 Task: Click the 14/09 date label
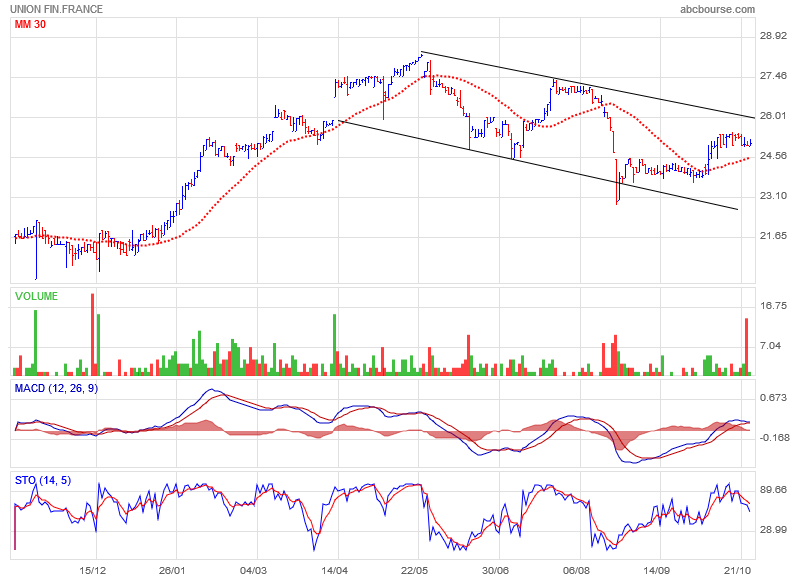(656, 570)
